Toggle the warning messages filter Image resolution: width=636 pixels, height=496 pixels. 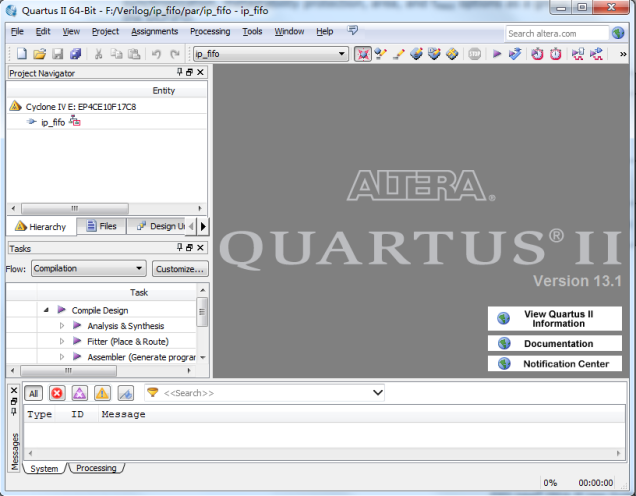[102, 393]
